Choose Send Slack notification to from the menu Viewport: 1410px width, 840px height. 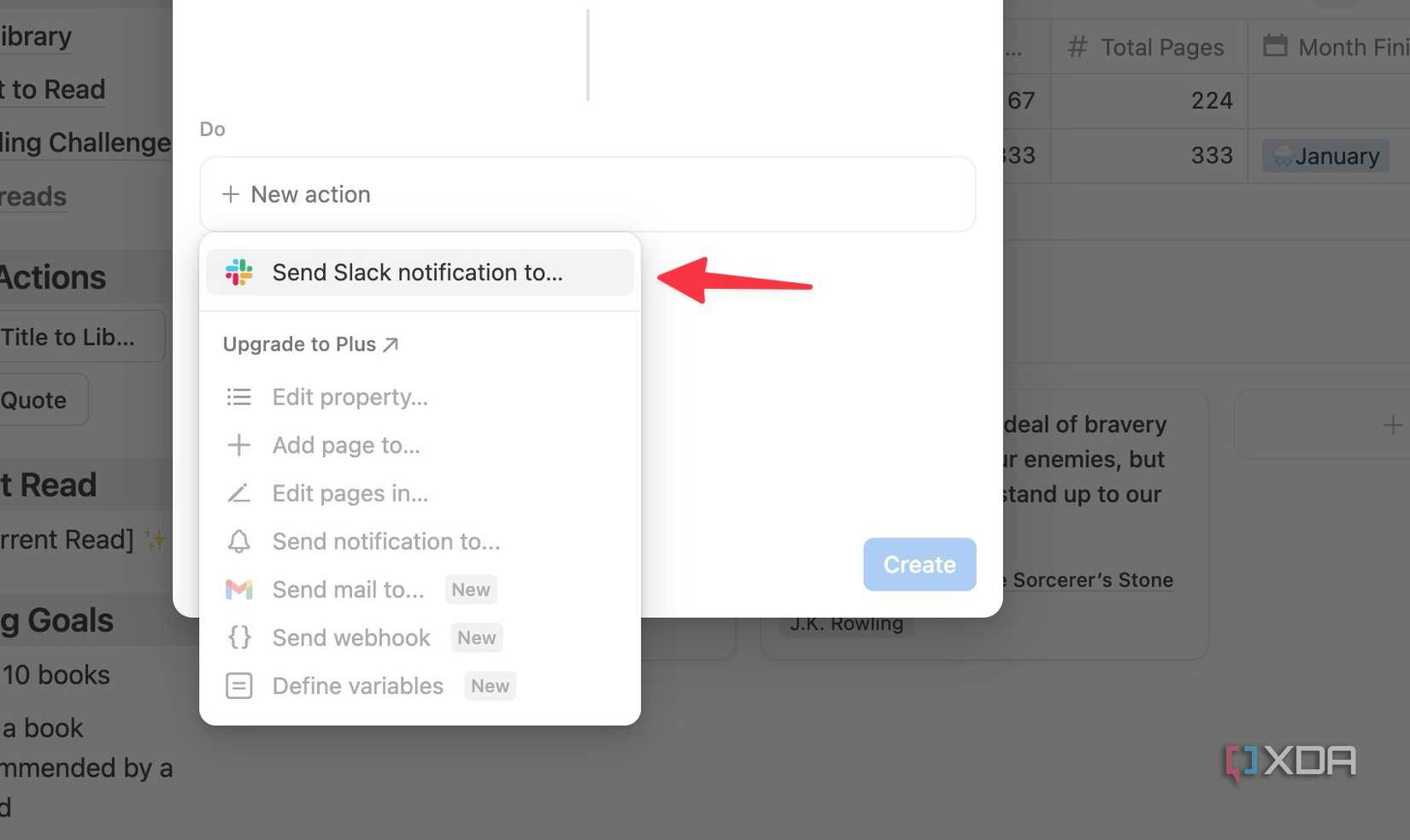click(417, 272)
